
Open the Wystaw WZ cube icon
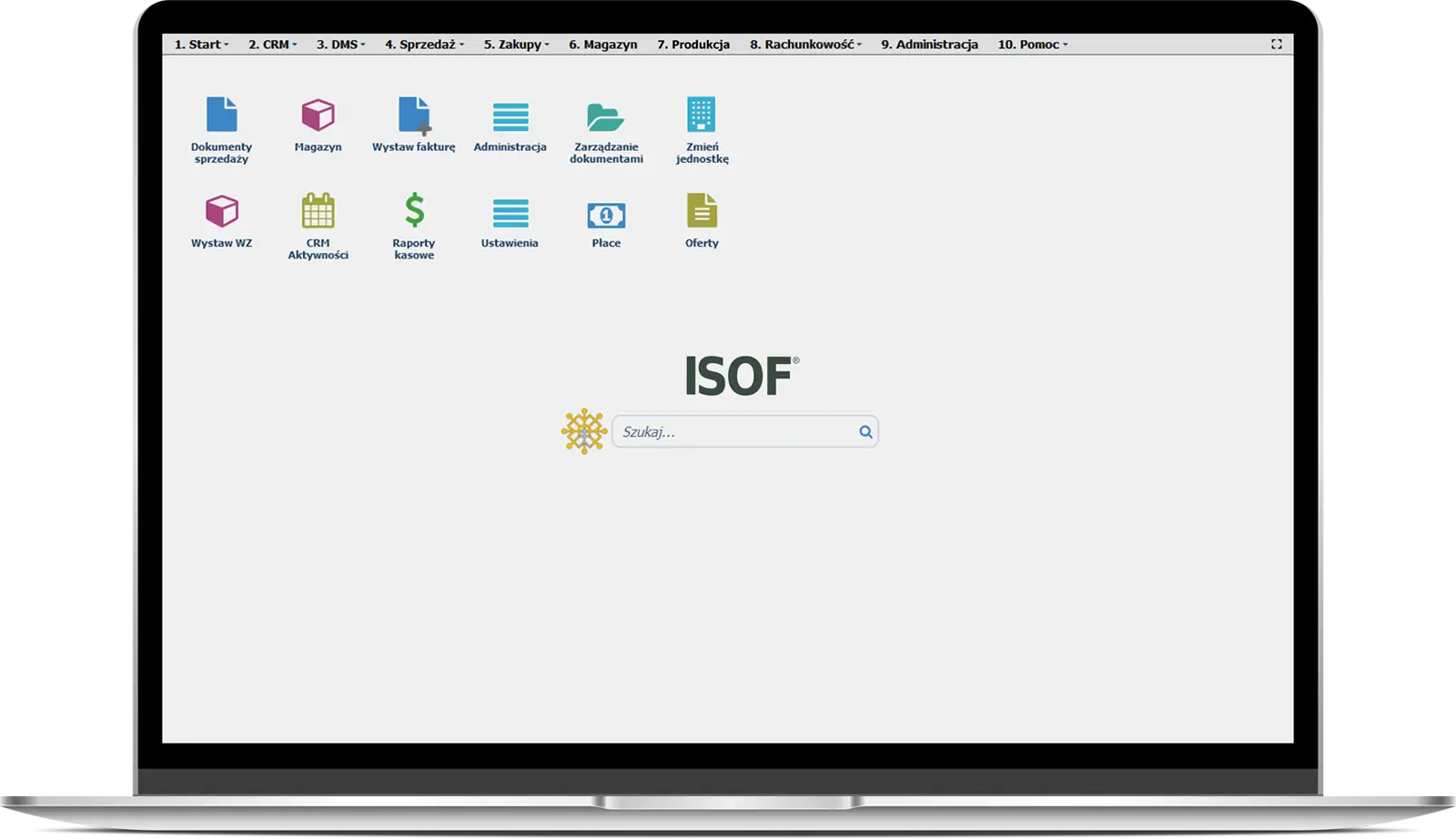[x=221, y=212]
